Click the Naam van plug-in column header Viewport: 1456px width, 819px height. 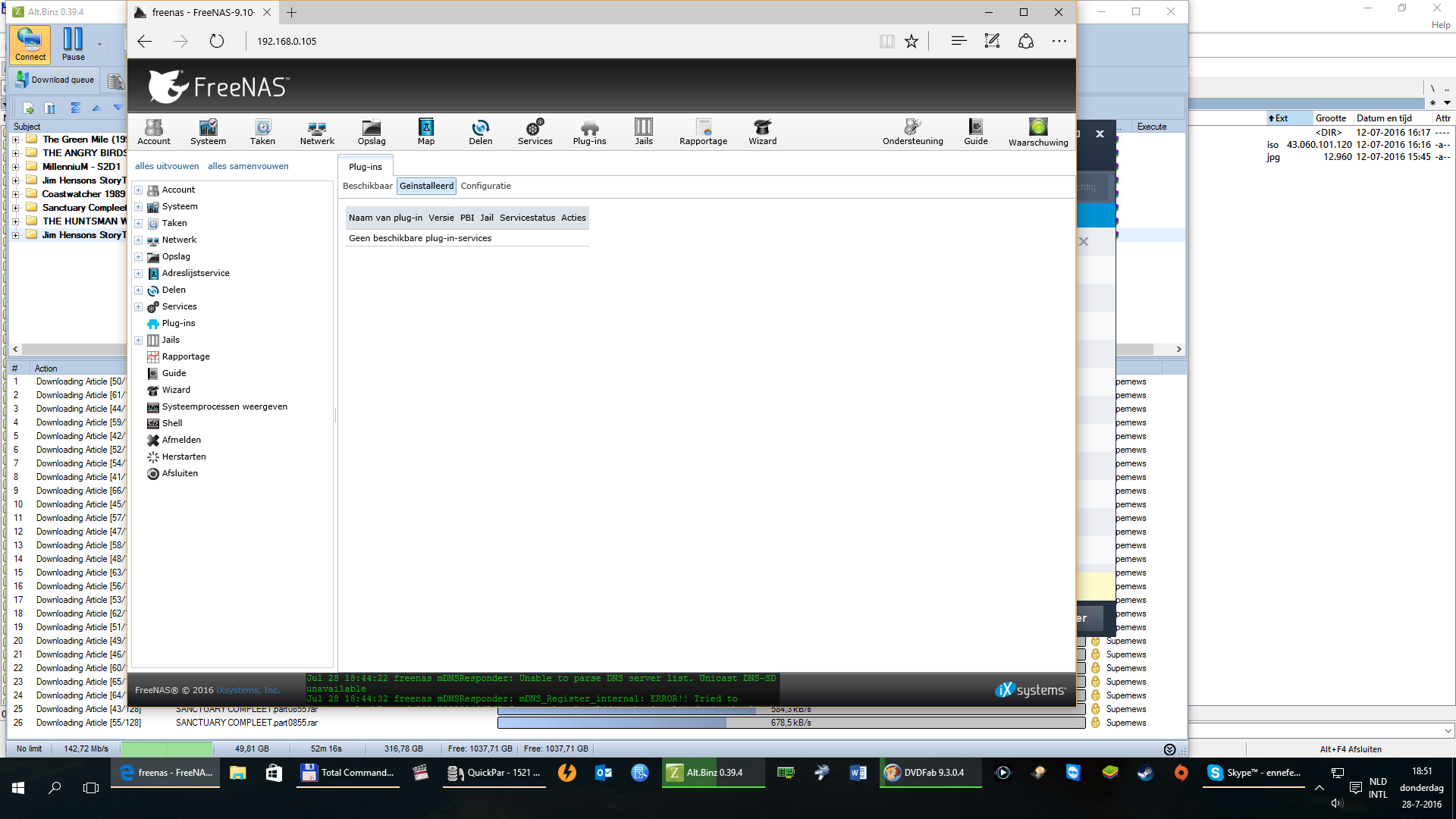click(x=385, y=218)
